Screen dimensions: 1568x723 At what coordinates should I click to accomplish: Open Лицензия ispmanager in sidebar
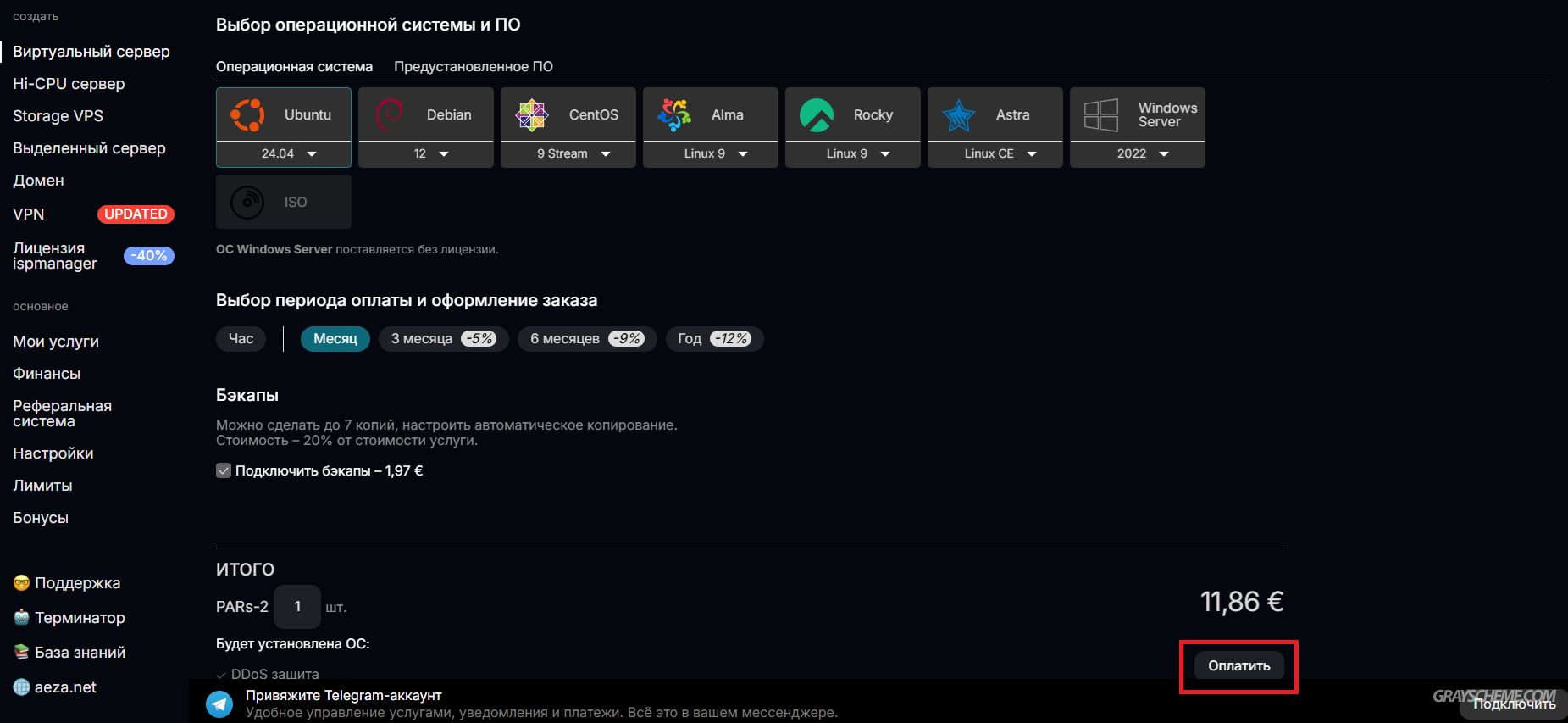[x=55, y=256]
